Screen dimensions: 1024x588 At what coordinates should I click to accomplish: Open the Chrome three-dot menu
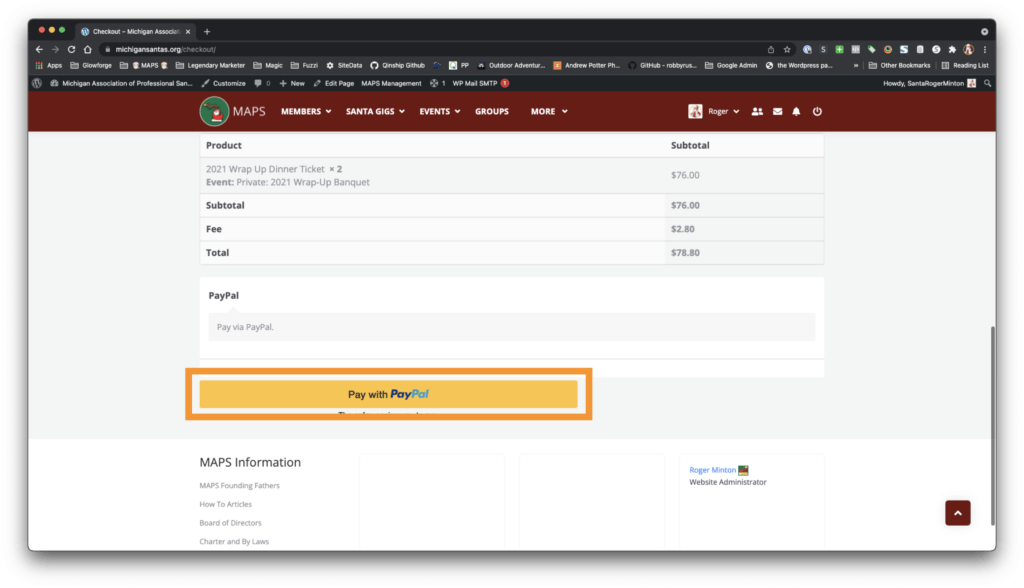point(985,50)
